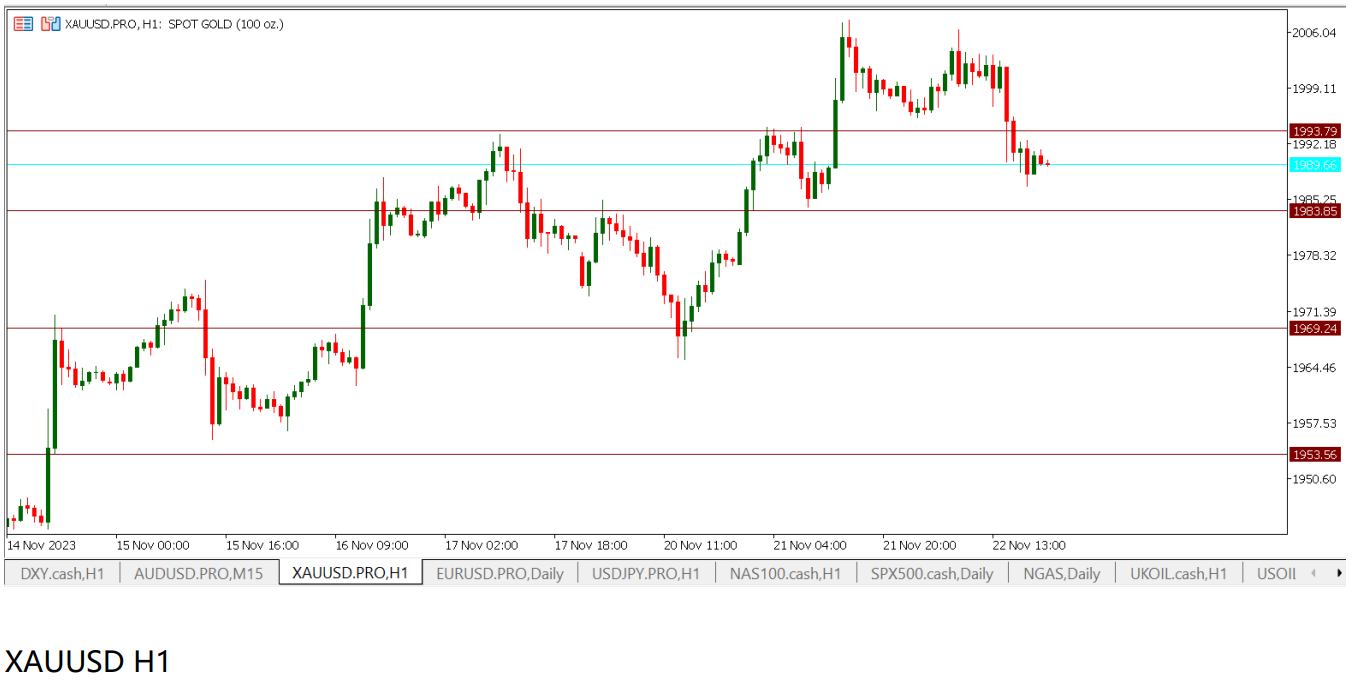Open the NAS100.cash,H1 chart tab
Image resolution: width=1355 pixels, height=683 pixels.
(785, 573)
